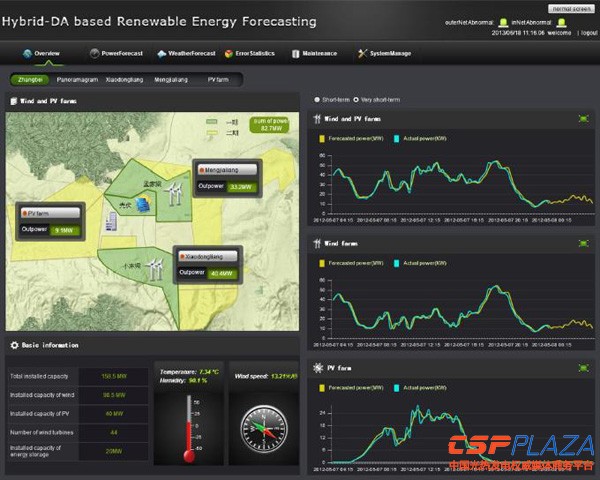Expand the PV farm chart panel icon
Image resolution: width=600 pixels, height=480 pixels.
[583, 368]
